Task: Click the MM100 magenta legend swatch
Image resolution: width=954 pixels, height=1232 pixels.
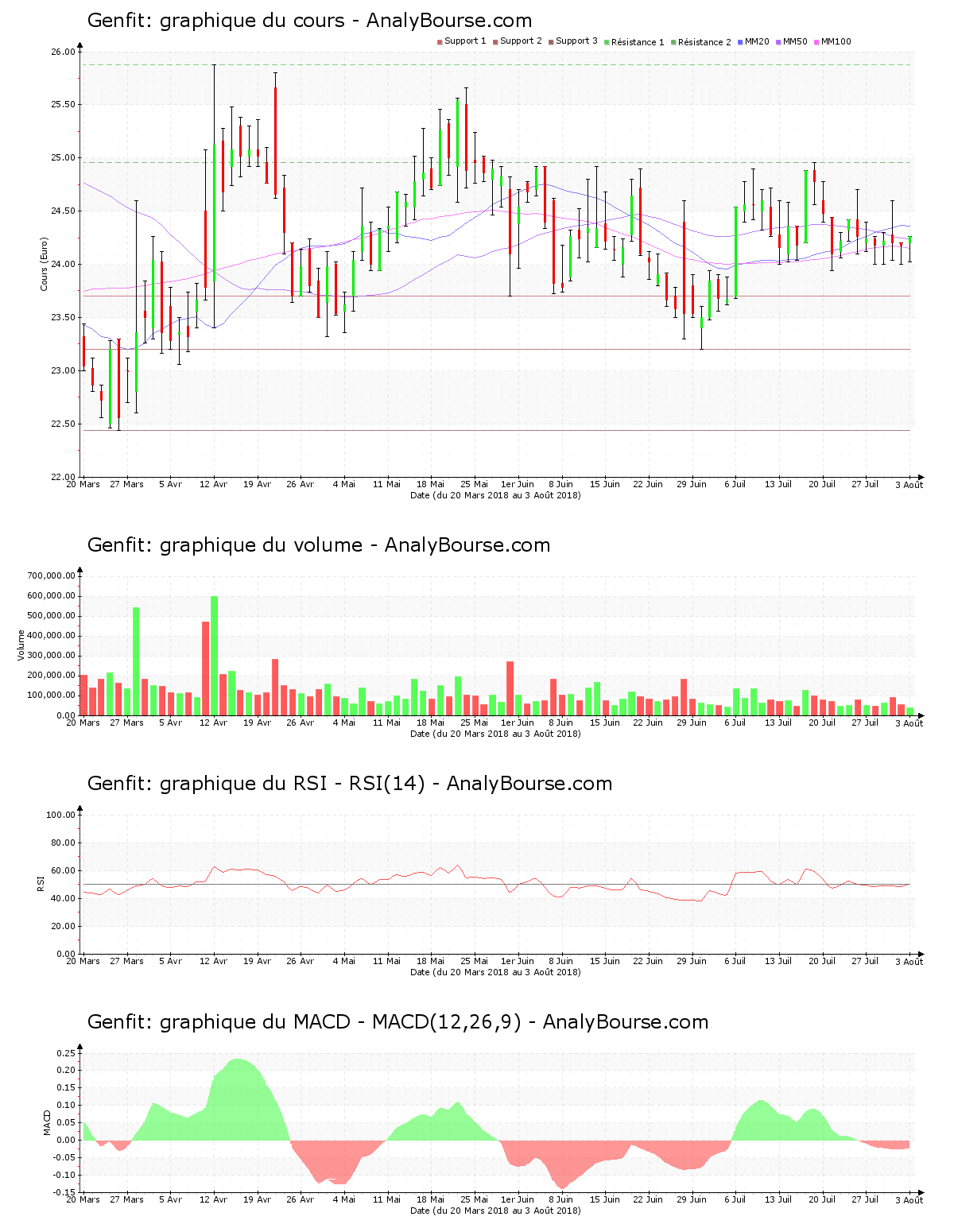Action: click(816, 42)
